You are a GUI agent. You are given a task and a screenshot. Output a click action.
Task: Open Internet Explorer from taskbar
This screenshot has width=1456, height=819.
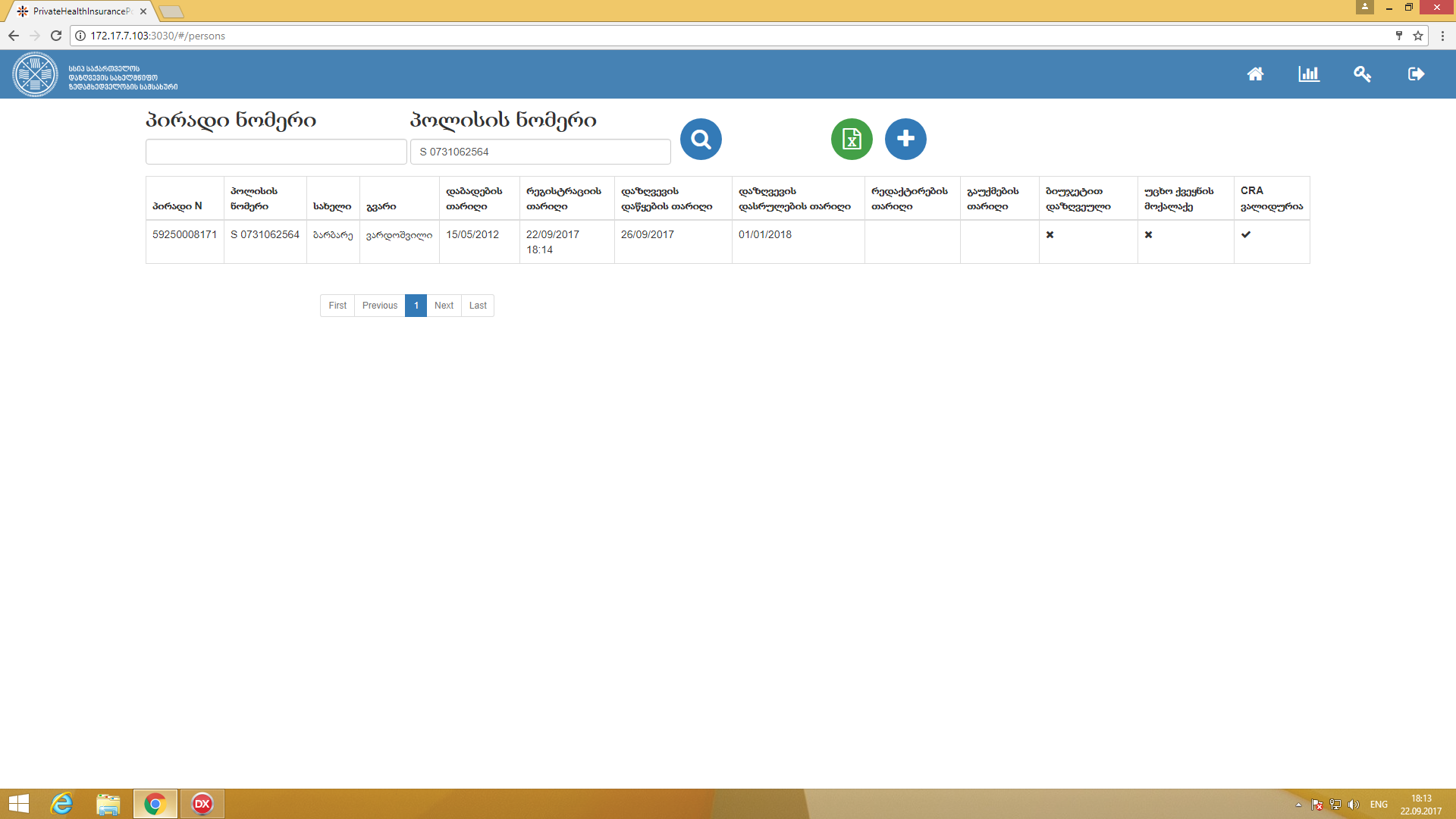(x=61, y=804)
